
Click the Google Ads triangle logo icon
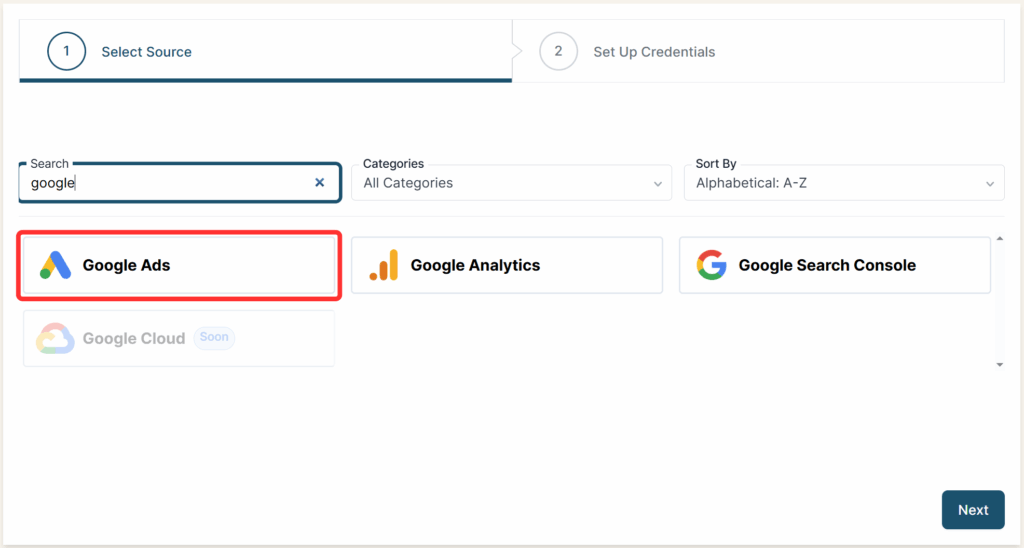[55, 265]
